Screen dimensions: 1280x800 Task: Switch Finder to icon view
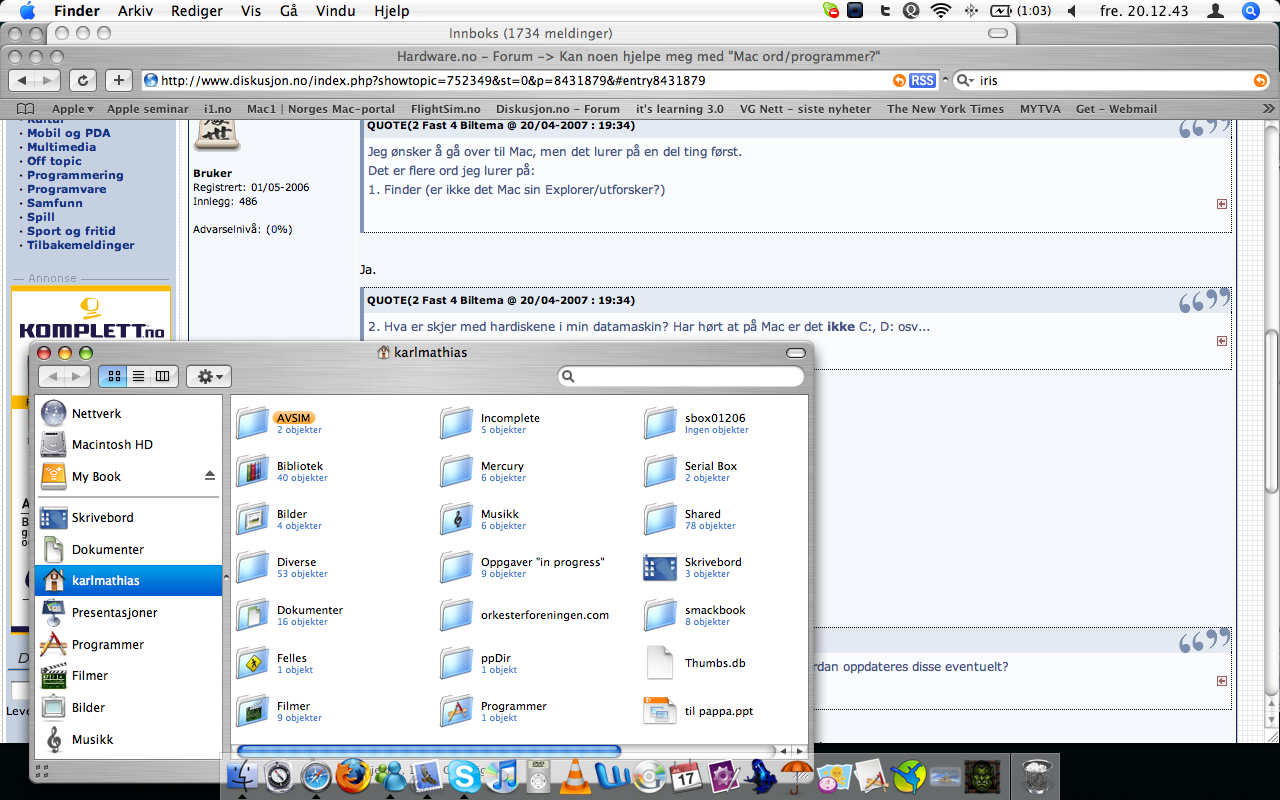tap(113, 376)
